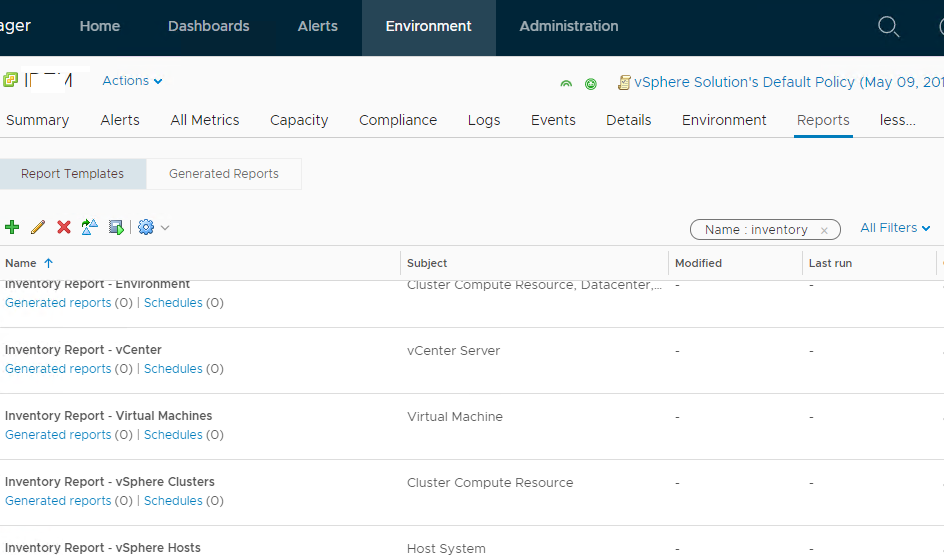Switch to the Generated Reports tab
The width and height of the screenshot is (944, 556).
tap(224, 174)
